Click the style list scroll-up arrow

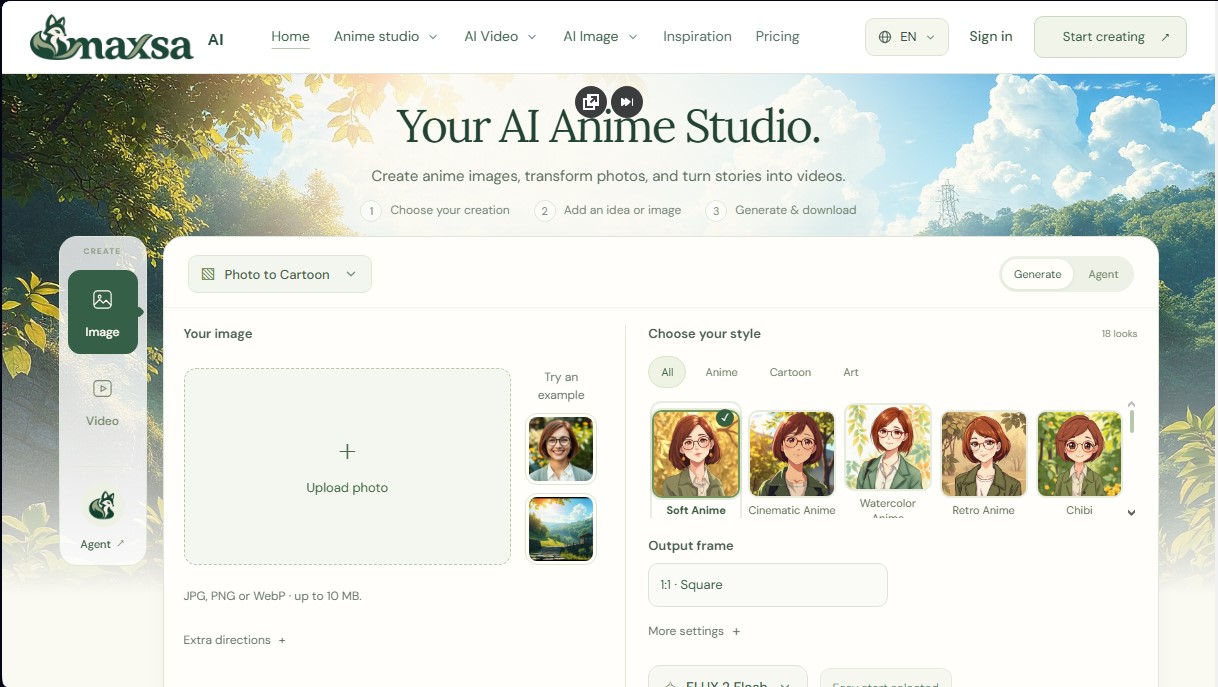click(x=1132, y=404)
